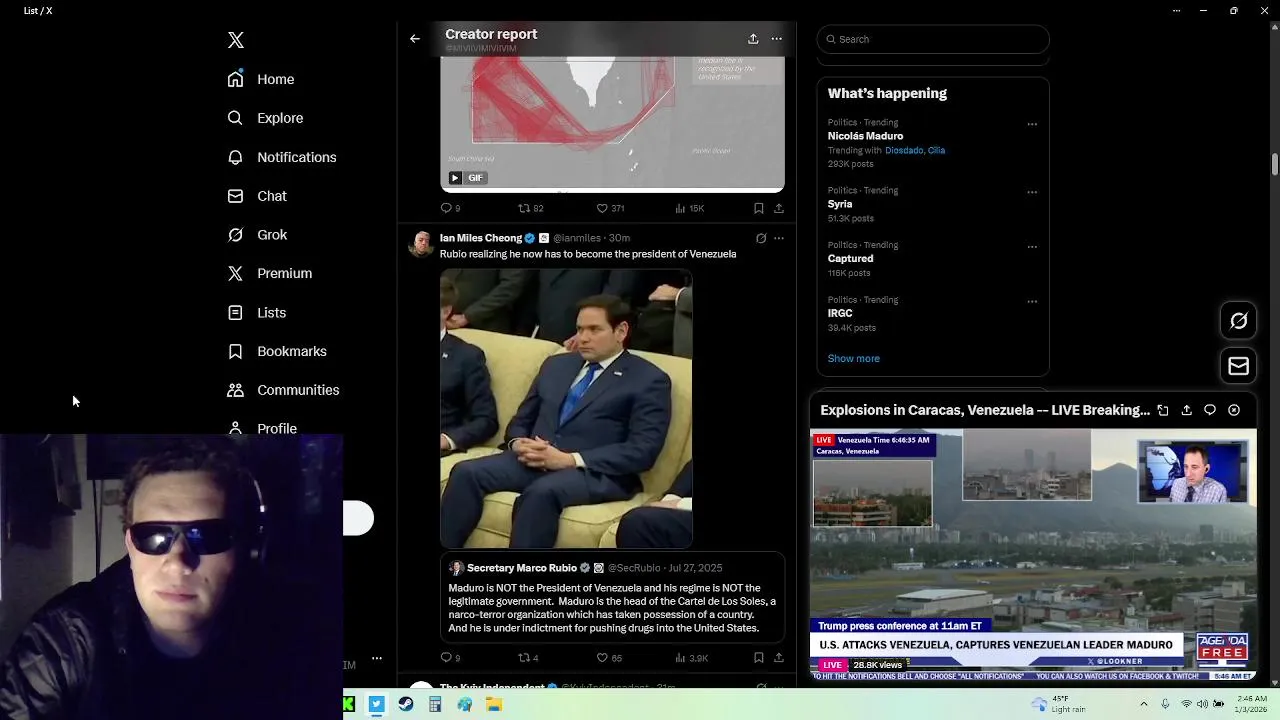Click the X logo in sidebar
Screen dimensions: 1280x720
point(236,40)
